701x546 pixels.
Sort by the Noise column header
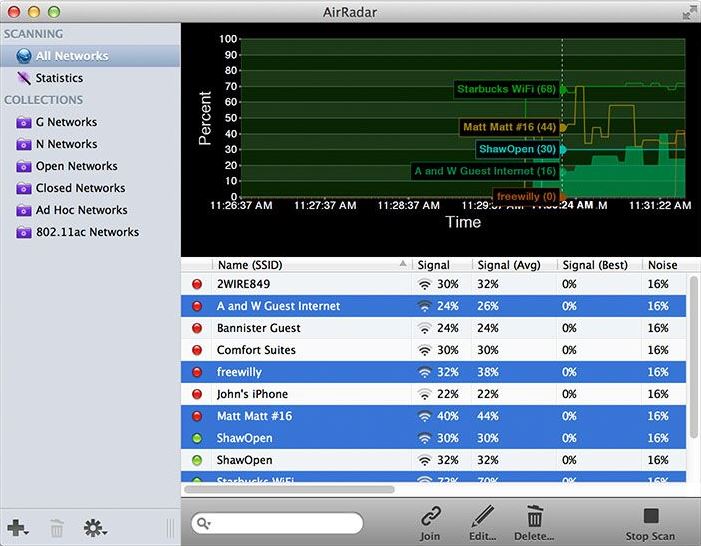tap(665, 265)
